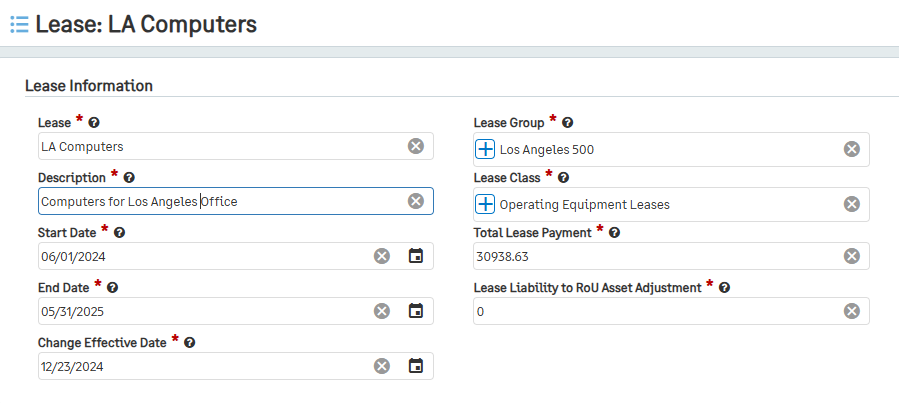
Task: Show help for the Lease Group field
Action: click(x=567, y=123)
